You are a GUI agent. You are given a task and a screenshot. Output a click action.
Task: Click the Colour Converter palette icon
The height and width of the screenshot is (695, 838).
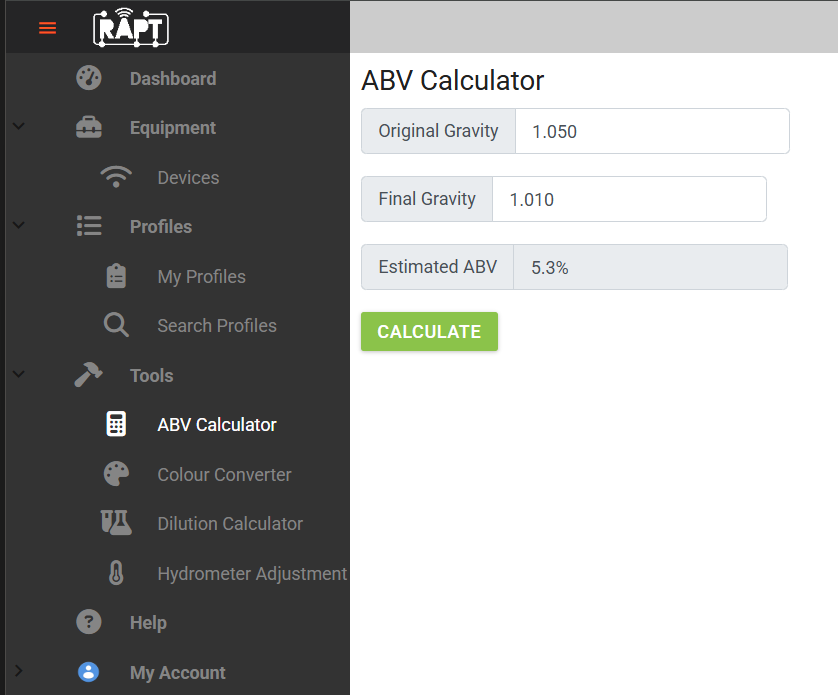[x=116, y=474]
